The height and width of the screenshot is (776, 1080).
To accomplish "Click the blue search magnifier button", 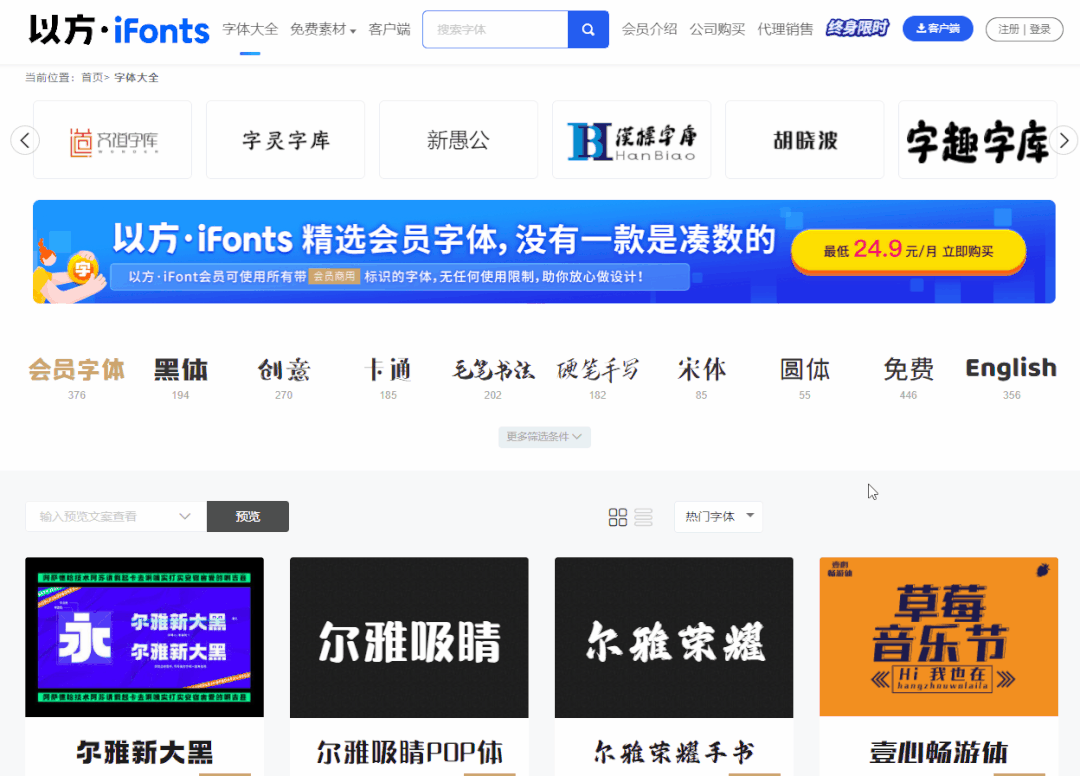I will 588,30.
